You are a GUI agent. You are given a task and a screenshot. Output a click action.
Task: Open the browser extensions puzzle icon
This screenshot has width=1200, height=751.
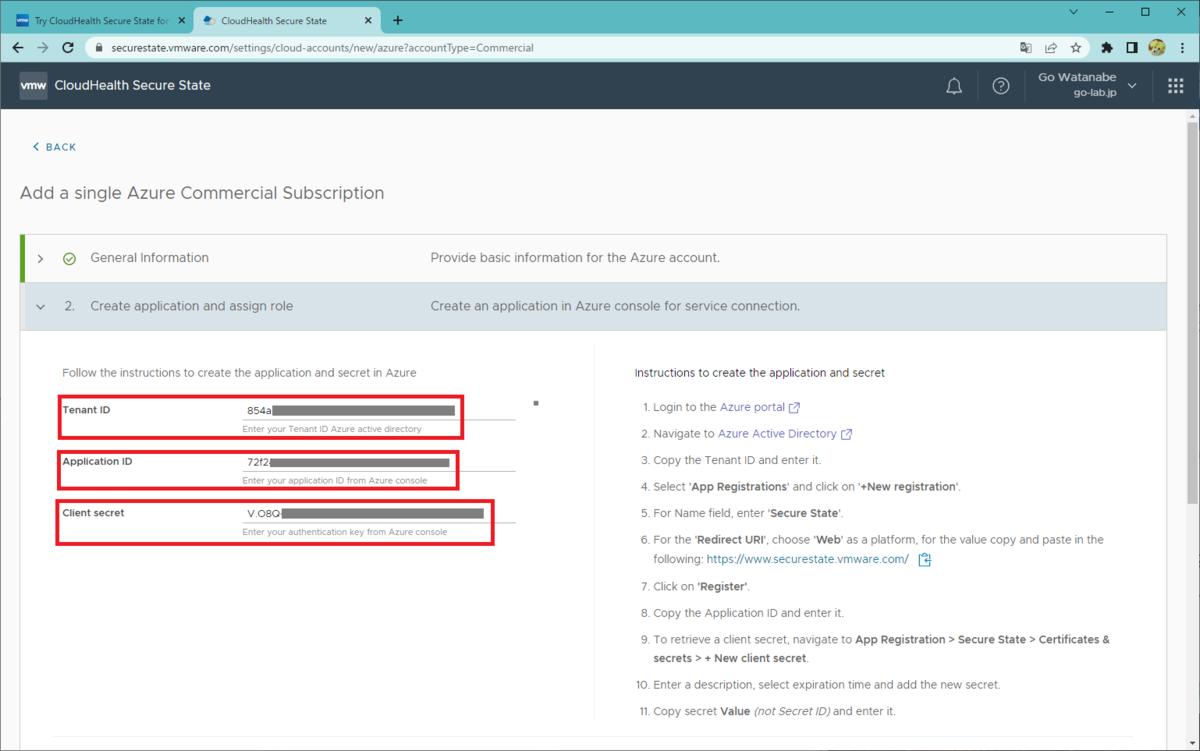tap(1107, 47)
